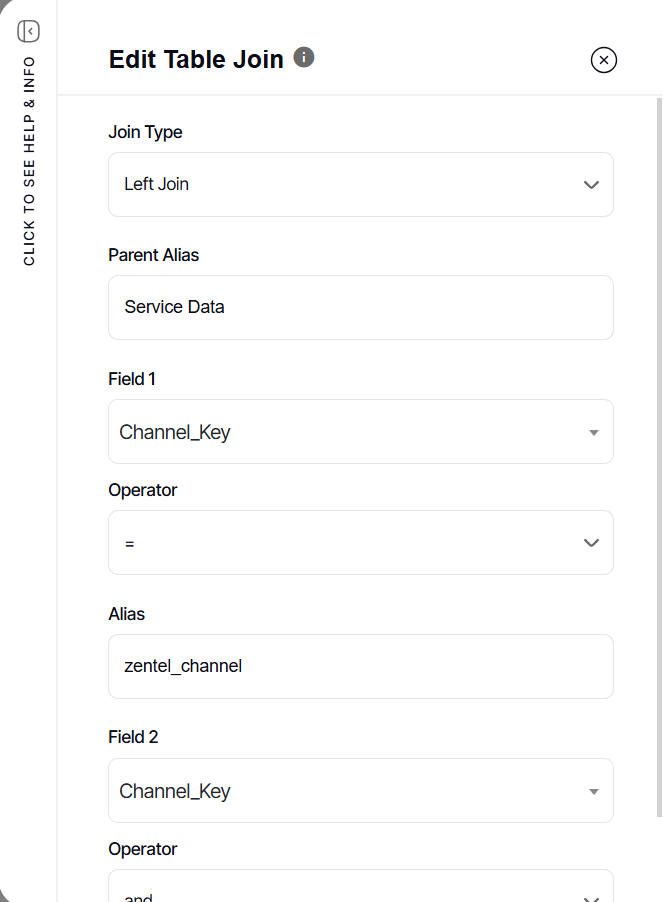The height and width of the screenshot is (902, 663).
Task: Click the dropdown arrow inside Field 2
Action: (x=591, y=790)
